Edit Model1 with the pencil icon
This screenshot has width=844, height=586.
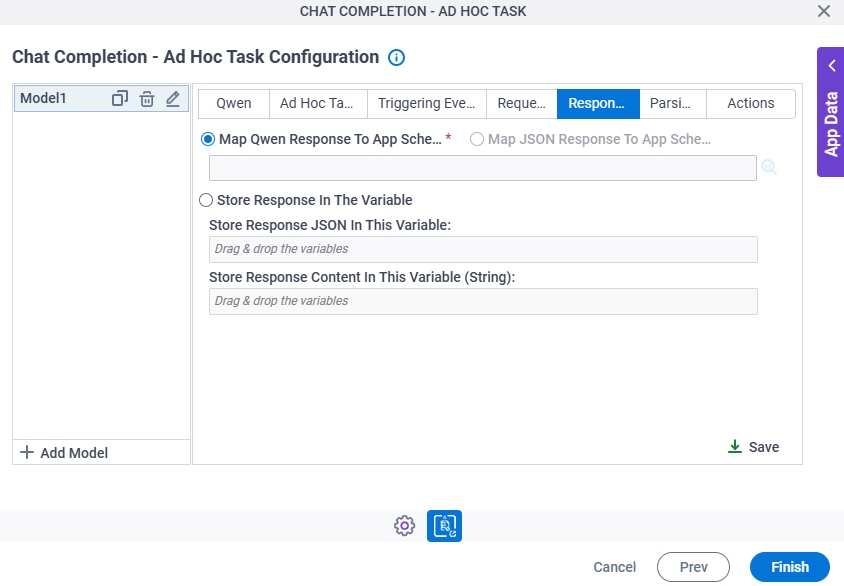(x=173, y=98)
